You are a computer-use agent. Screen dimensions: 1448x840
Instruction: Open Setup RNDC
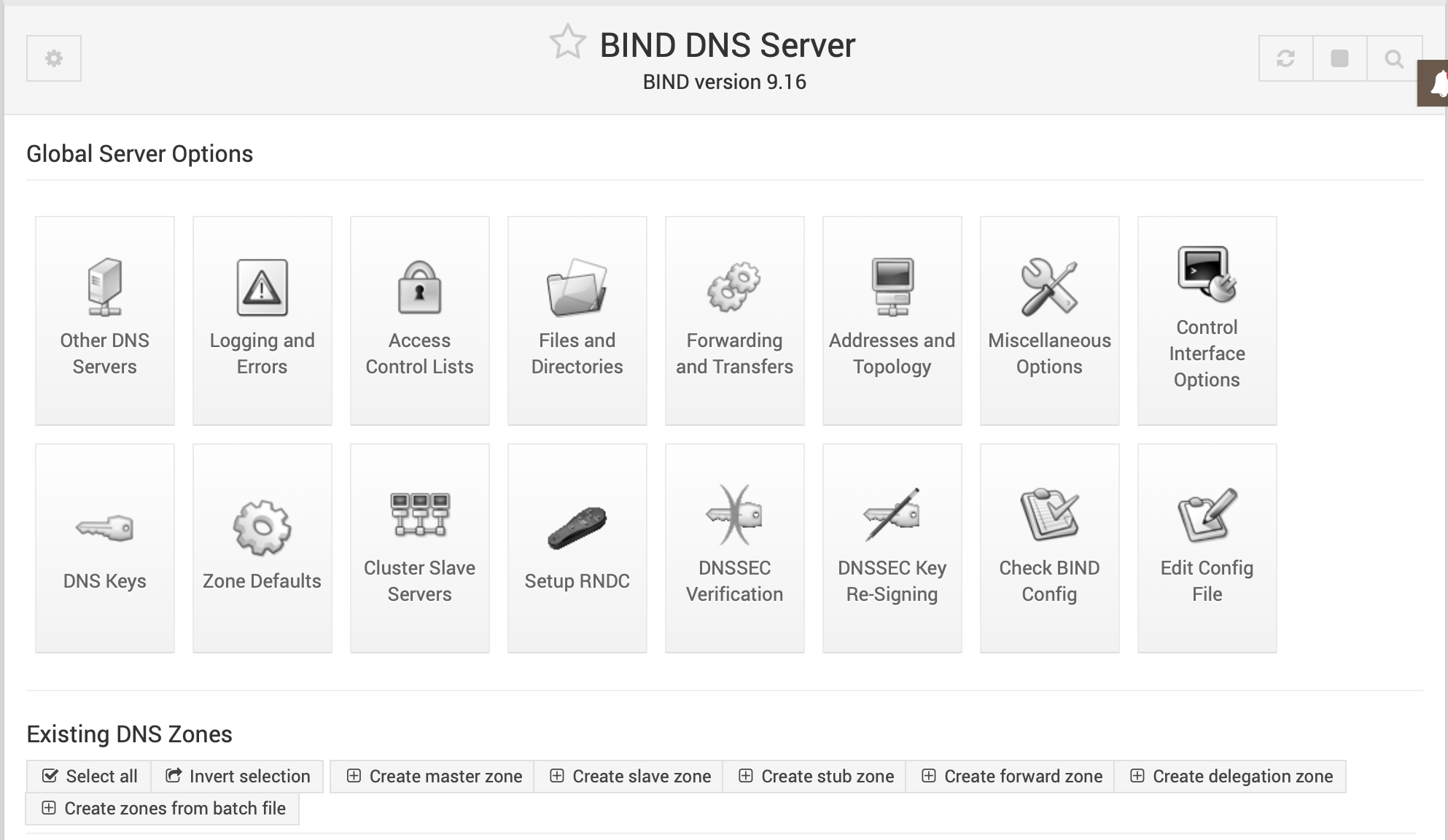click(x=577, y=548)
